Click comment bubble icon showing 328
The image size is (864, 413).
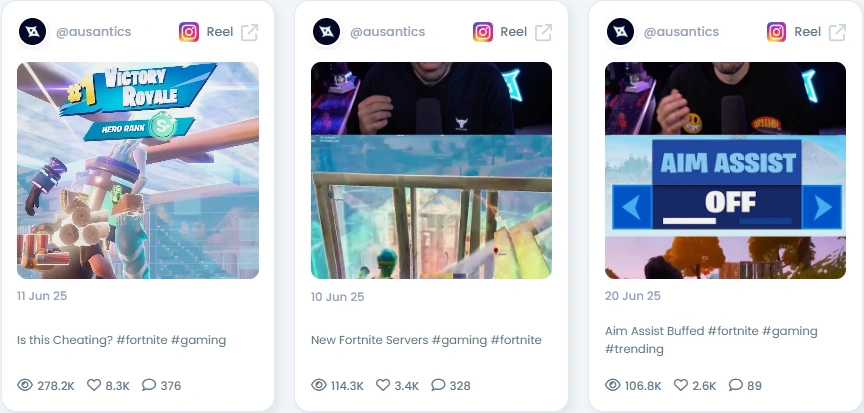(438, 385)
